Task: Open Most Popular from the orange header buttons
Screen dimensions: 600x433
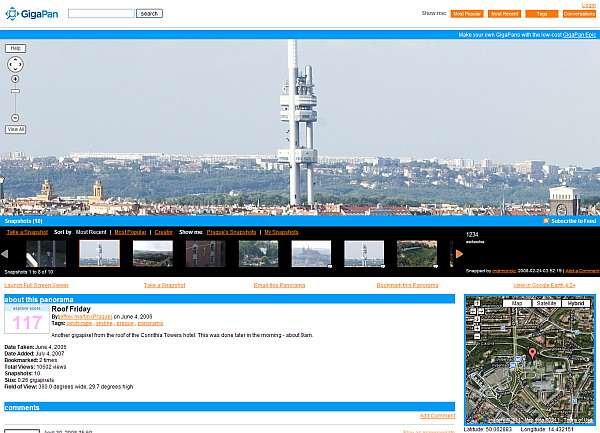Action: [x=467, y=14]
